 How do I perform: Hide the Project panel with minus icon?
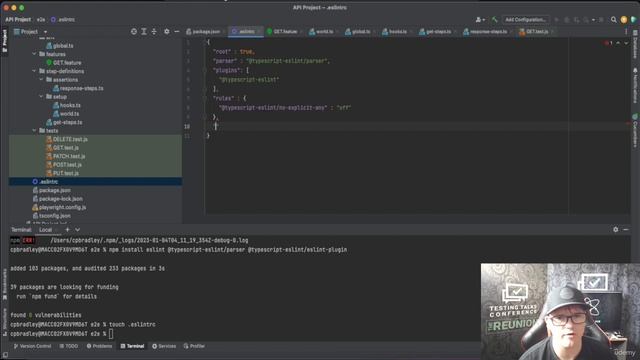(177, 31)
